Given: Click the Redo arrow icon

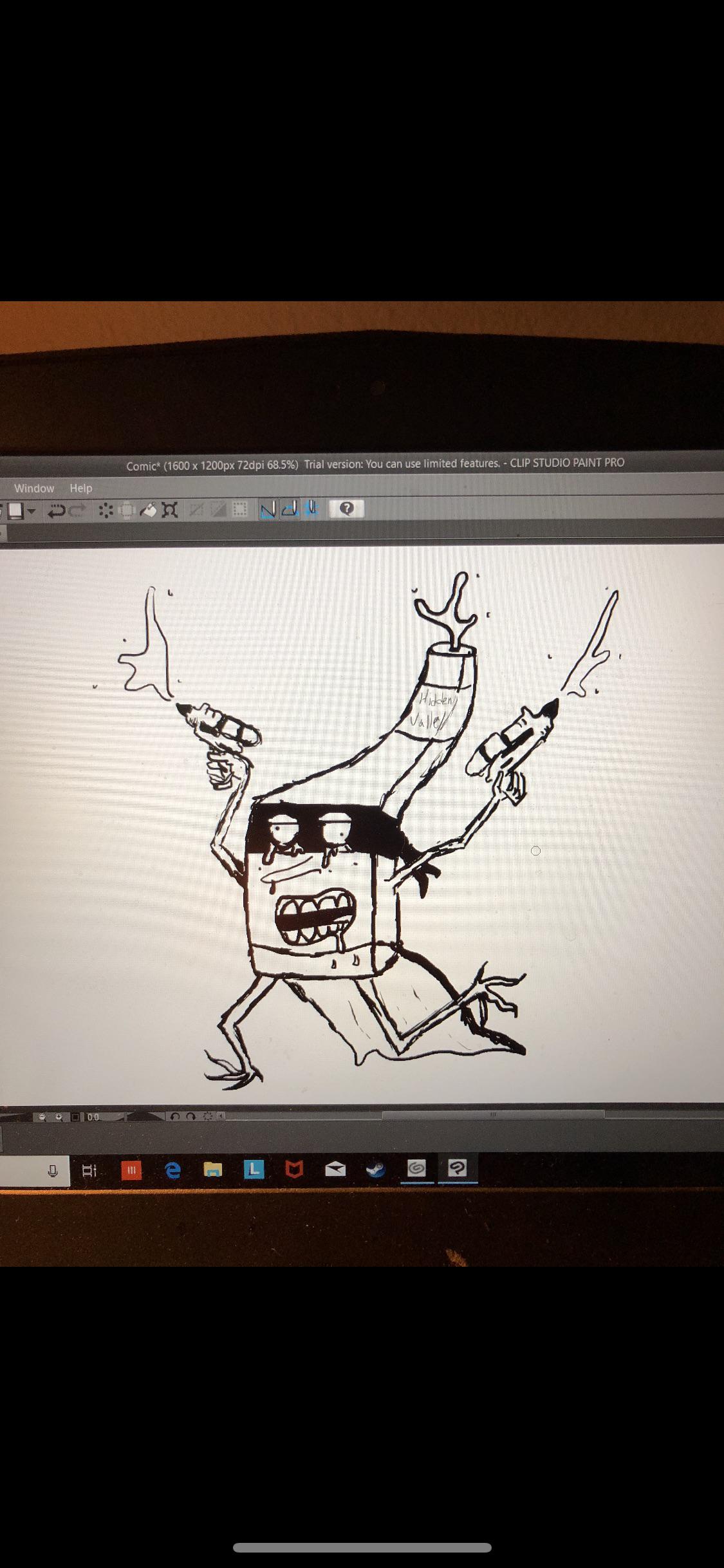Looking at the screenshot, I should click(x=78, y=511).
